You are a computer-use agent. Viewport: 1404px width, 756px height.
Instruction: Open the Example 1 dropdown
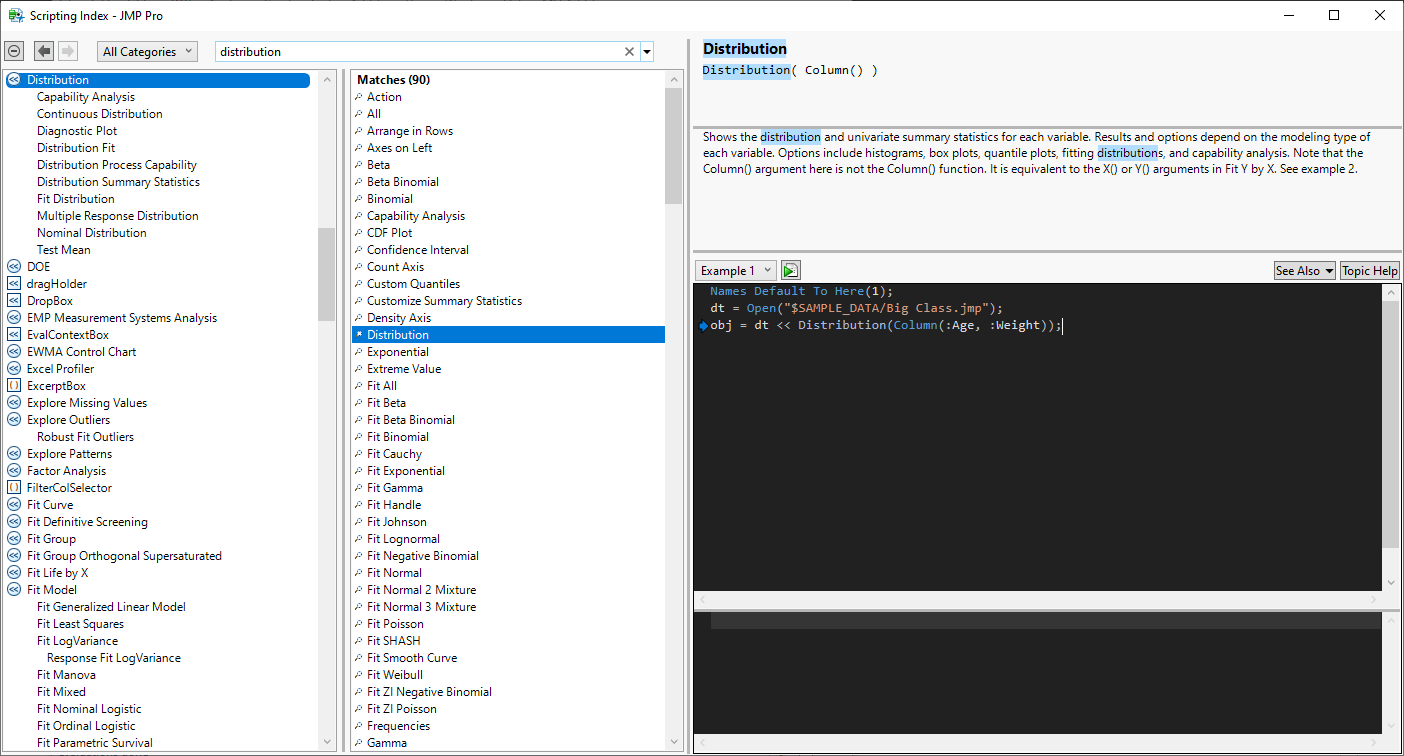pyautogui.click(x=736, y=271)
